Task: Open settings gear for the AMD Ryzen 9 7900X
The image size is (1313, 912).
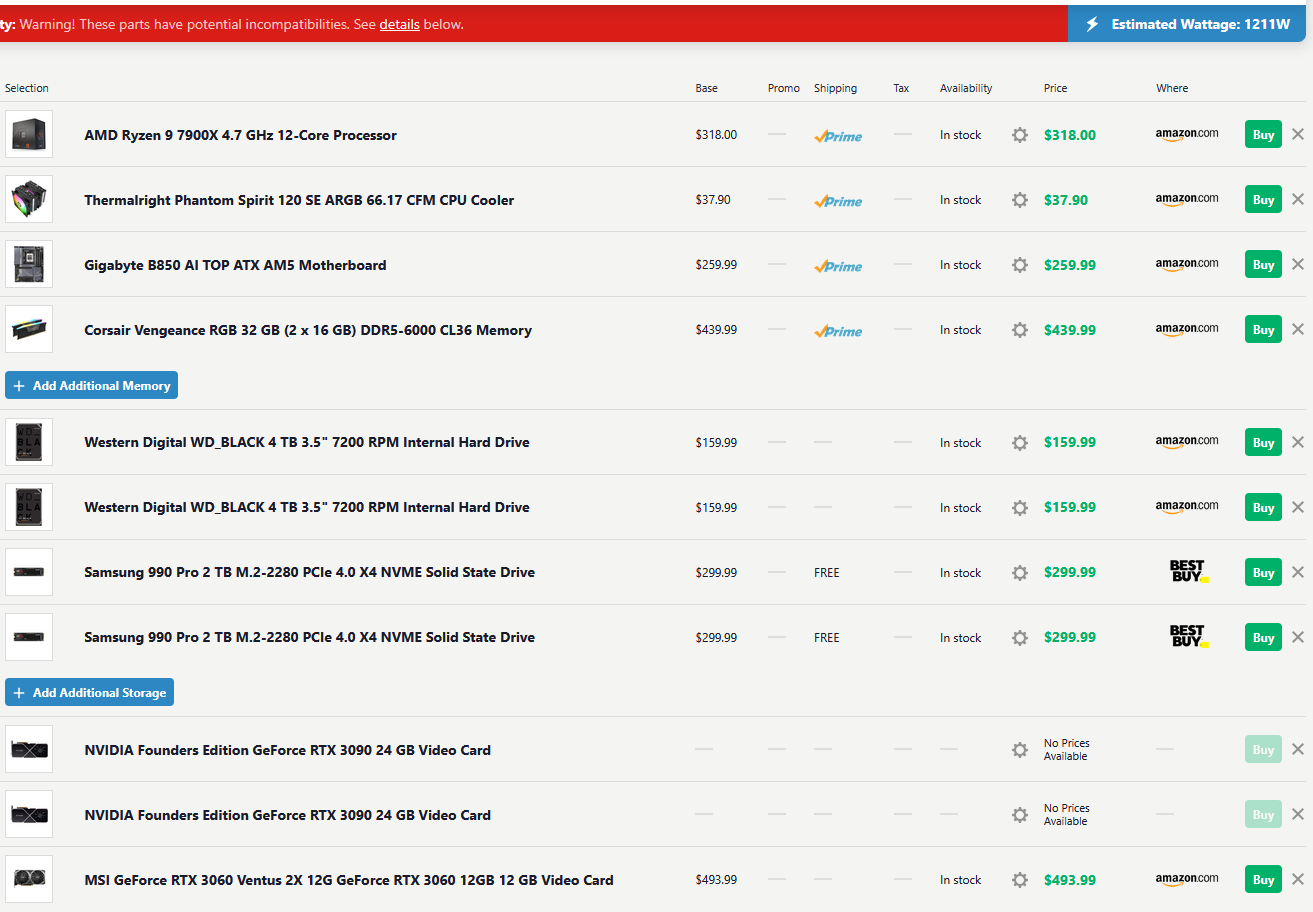Action: pyautogui.click(x=1020, y=135)
